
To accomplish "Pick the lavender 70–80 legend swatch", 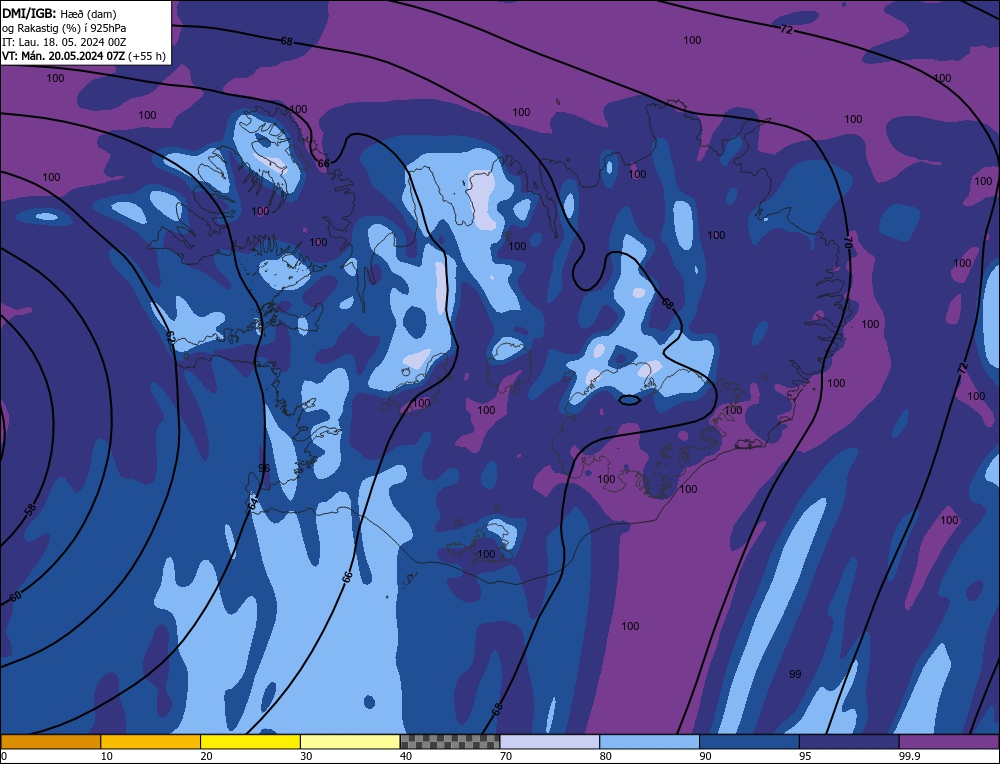I will click(x=550, y=742).
